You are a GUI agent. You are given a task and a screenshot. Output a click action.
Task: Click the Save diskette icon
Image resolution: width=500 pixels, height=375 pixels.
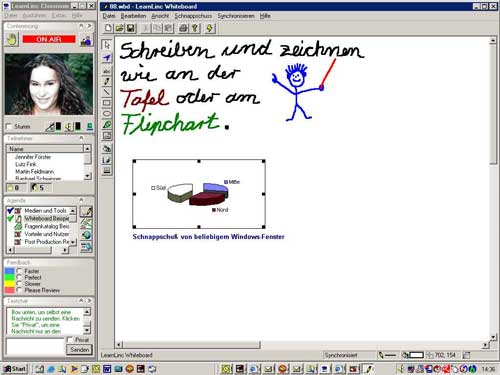coord(131,28)
